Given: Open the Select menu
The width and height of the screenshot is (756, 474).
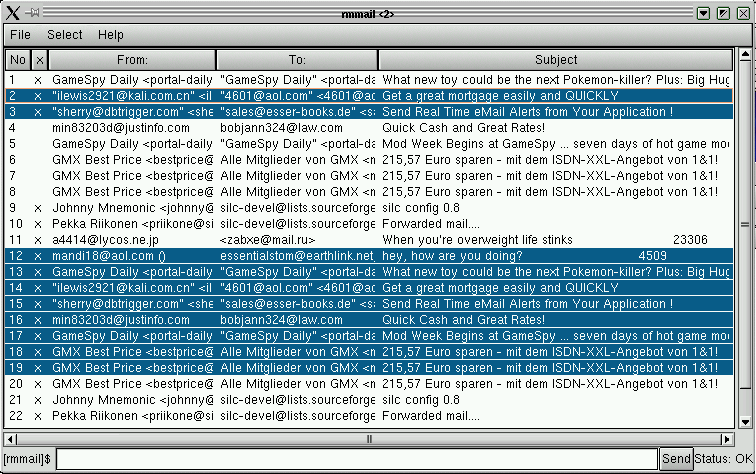Looking at the screenshot, I should point(65,35).
